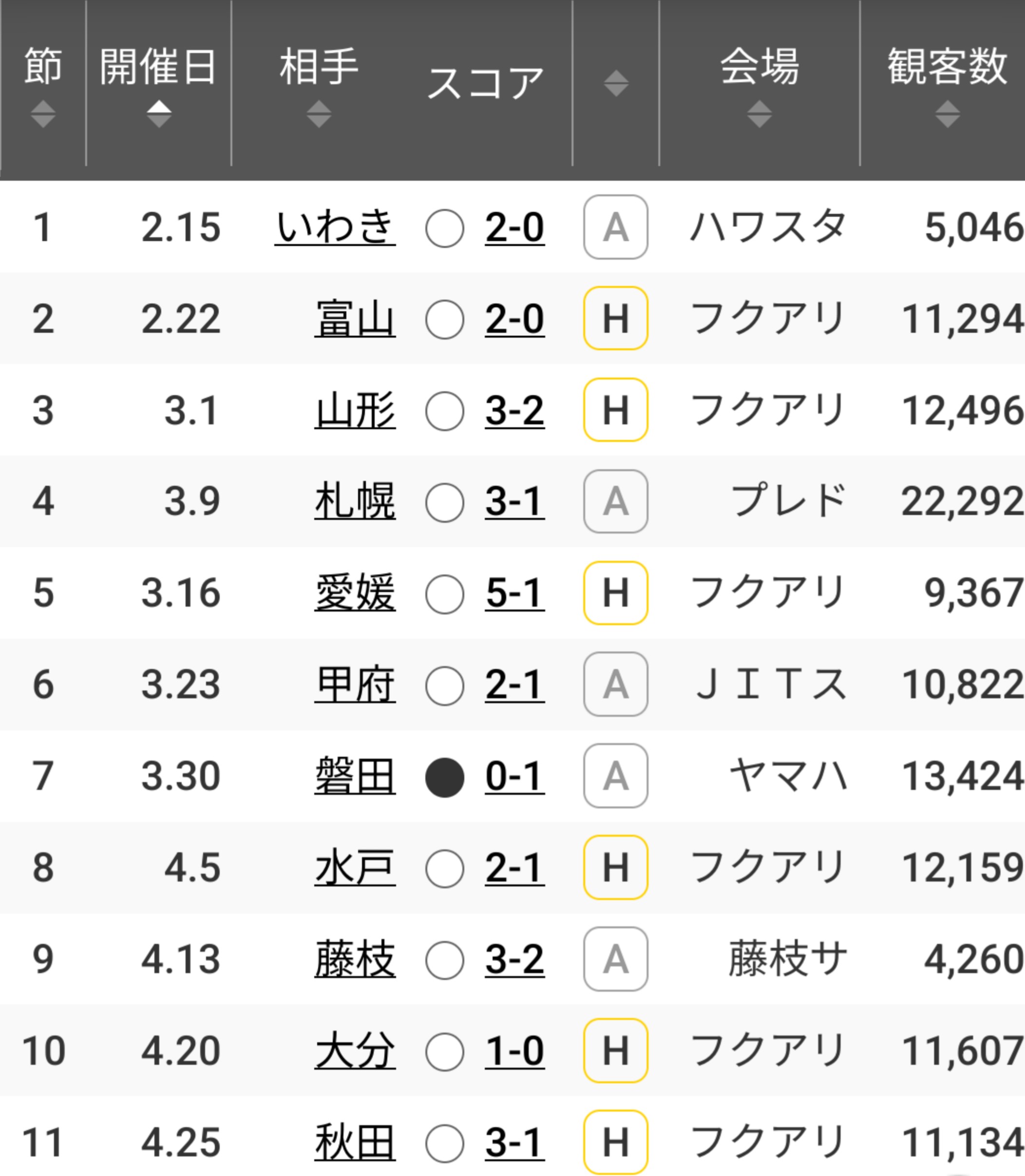The height and width of the screenshot is (1176, 1025).
Task: Sort table by 節 column arrows
Action: [x=43, y=114]
